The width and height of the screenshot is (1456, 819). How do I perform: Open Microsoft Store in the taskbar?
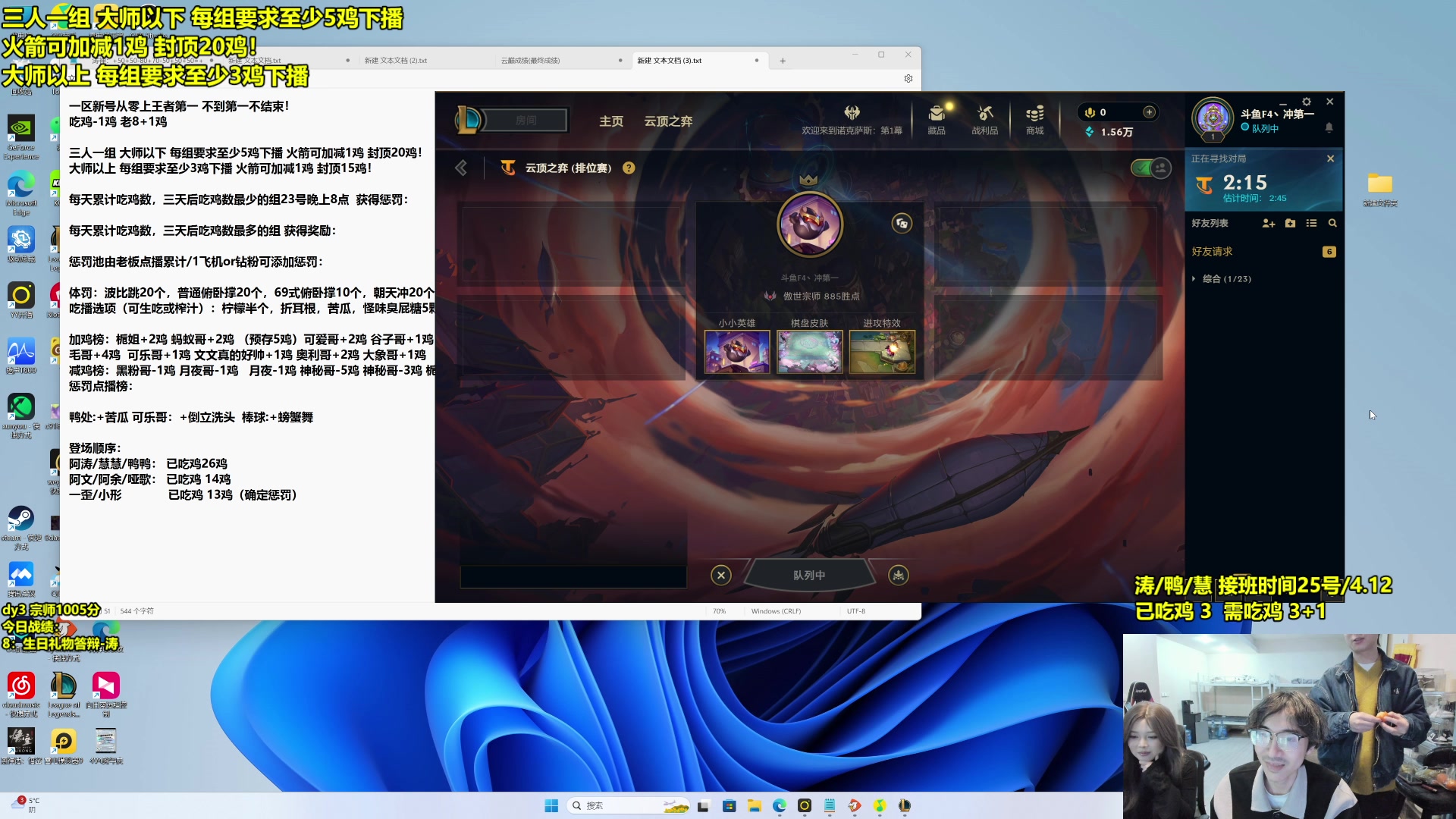[730, 805]
